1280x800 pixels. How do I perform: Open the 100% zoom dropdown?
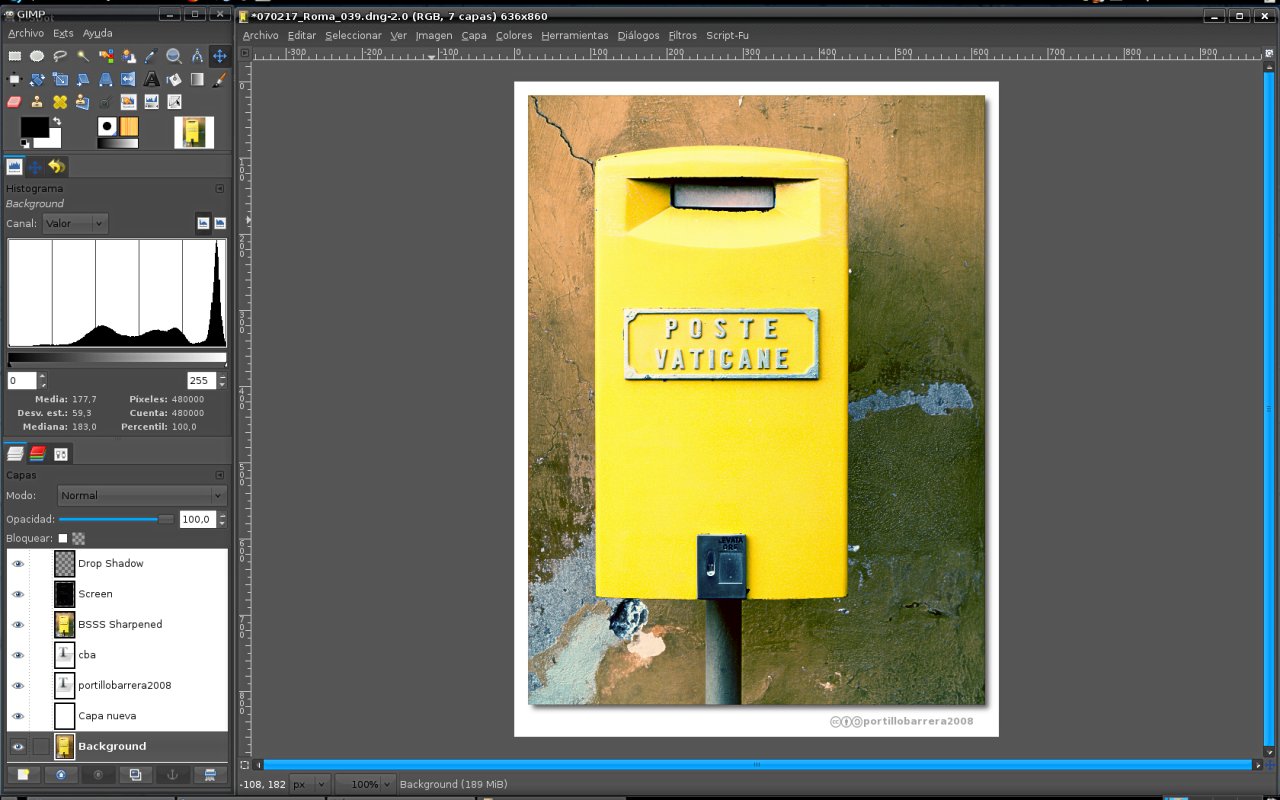pos(365,784)
